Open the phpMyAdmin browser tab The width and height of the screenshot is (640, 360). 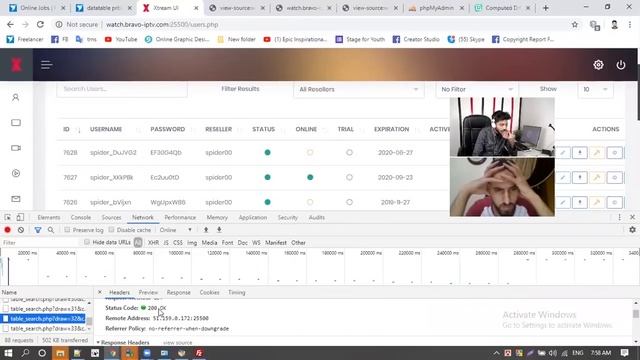click(436, 8)
